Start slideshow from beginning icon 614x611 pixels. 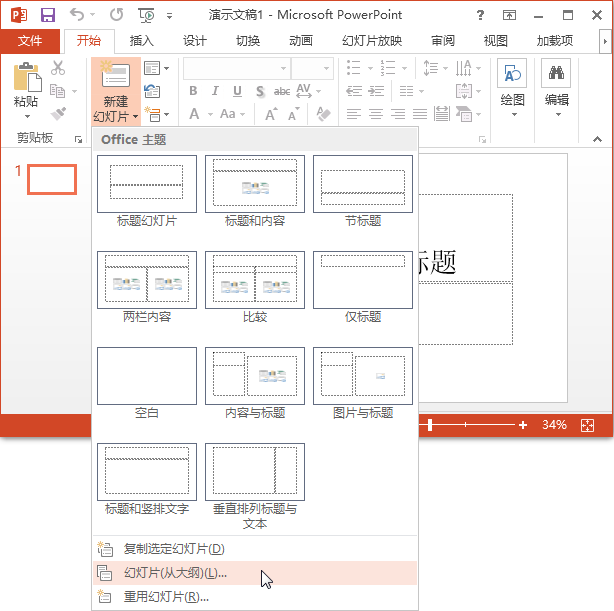(146, 15)
